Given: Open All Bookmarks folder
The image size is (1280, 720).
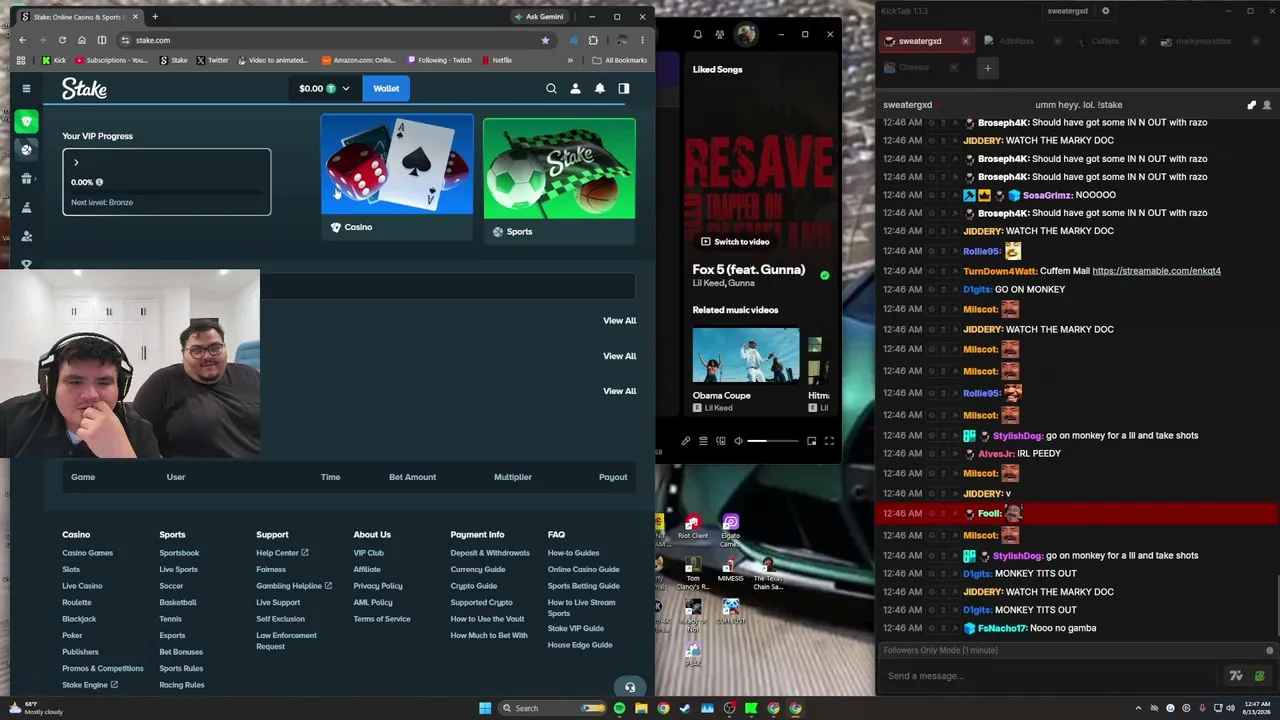Looking at the screenshot, I should click(x=620, y=60).
